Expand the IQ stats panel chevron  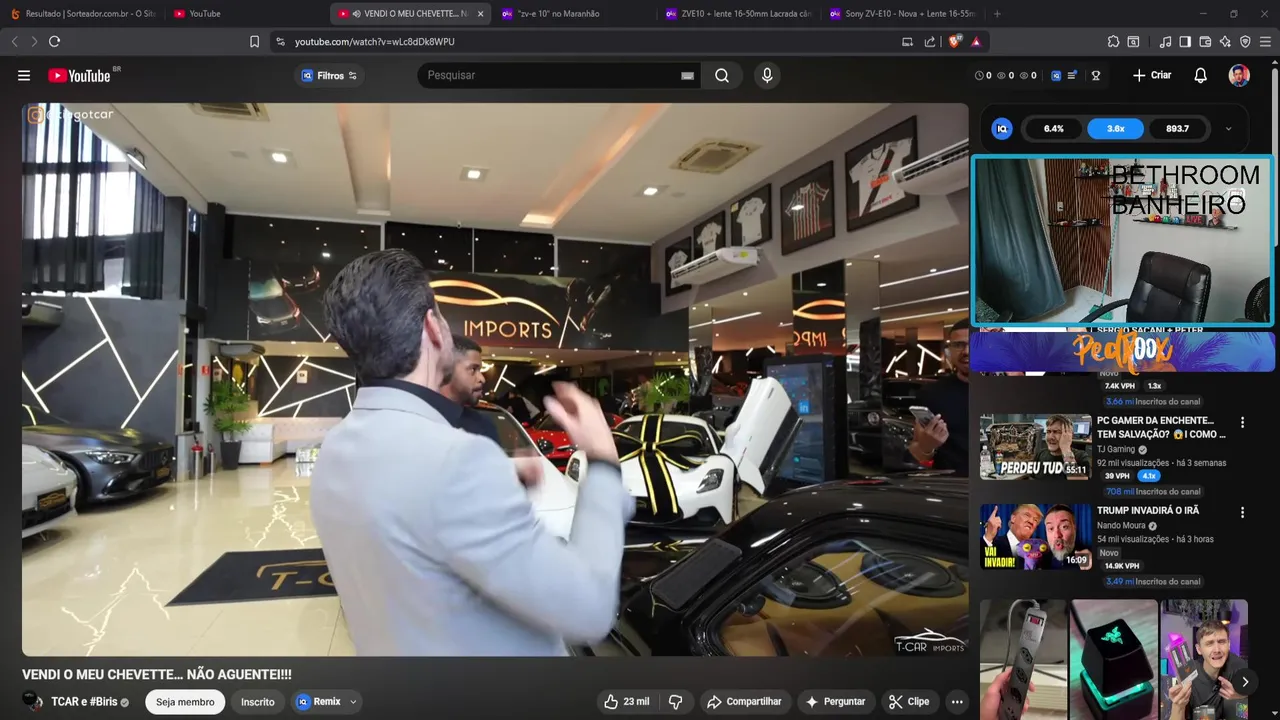pyautogui.click(x=1228, y=128)
